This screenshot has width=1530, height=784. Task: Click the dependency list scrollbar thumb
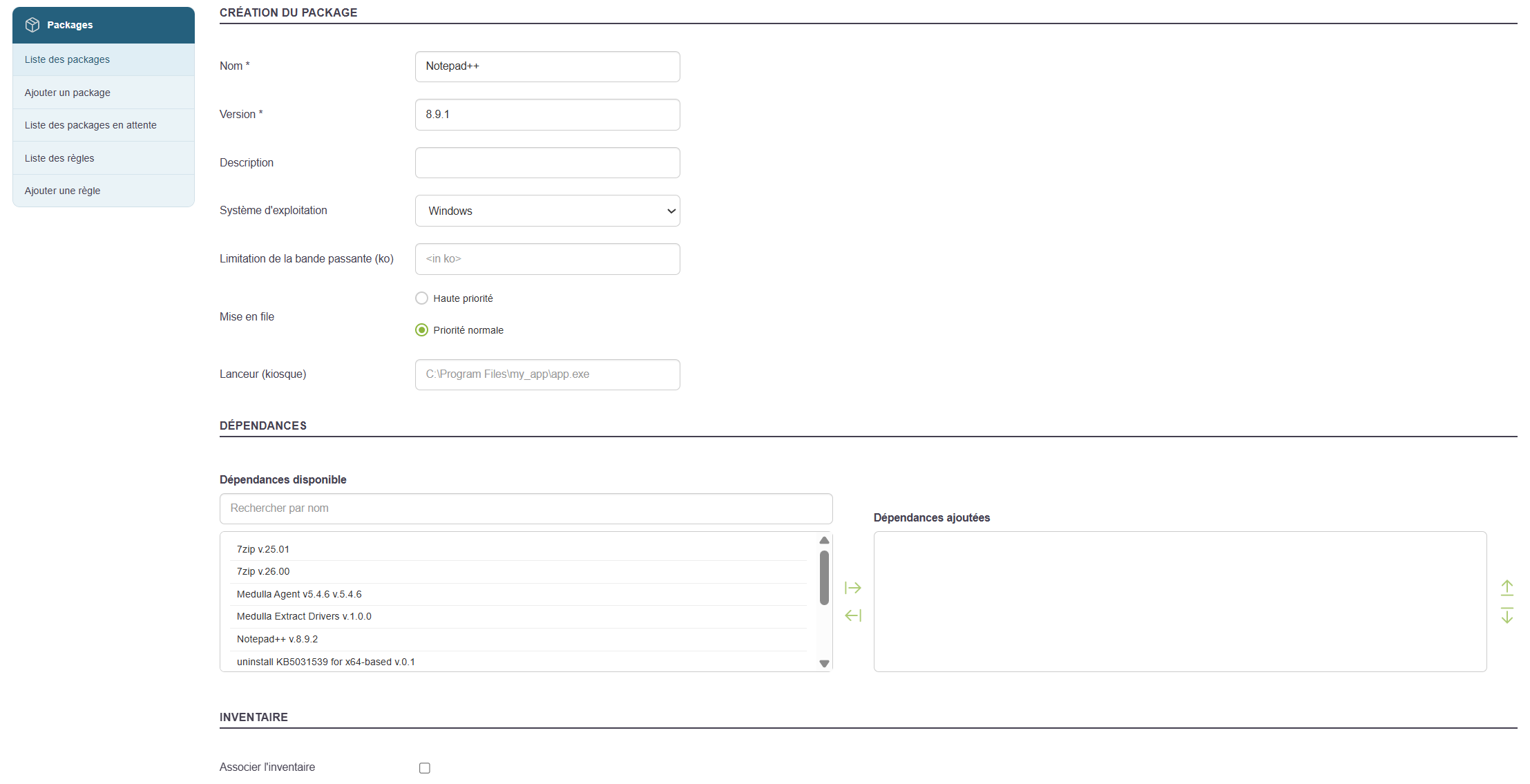click(824, 577)
